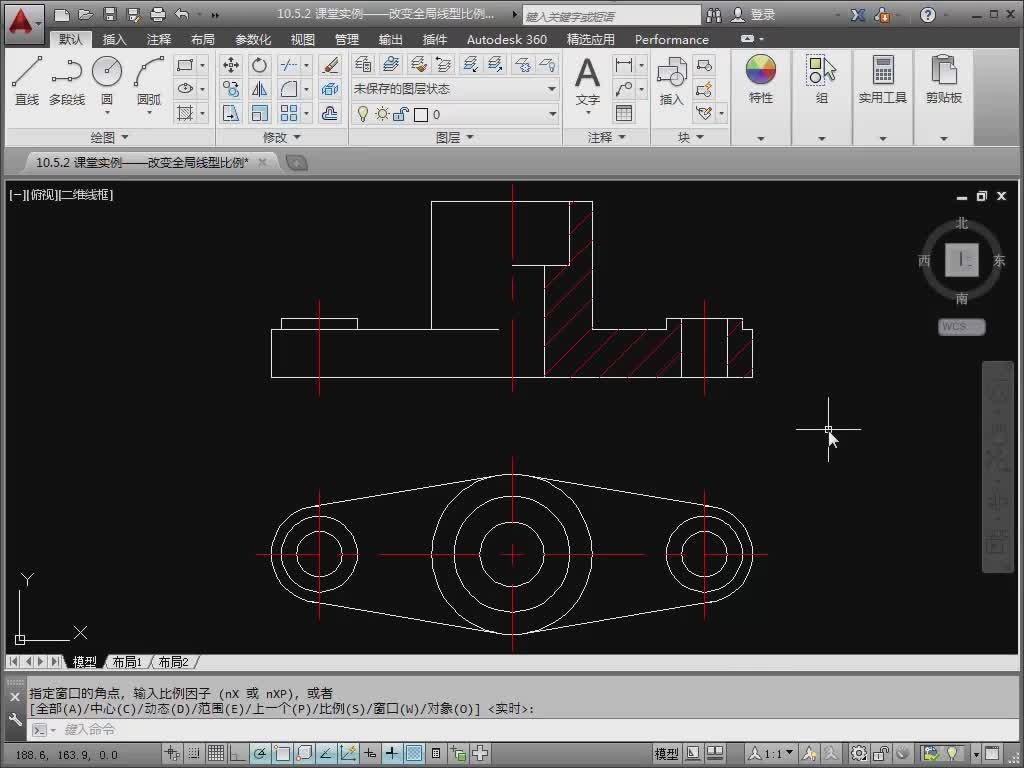Open the Rectangle tool dropdown arrow

tap(202, 65)
